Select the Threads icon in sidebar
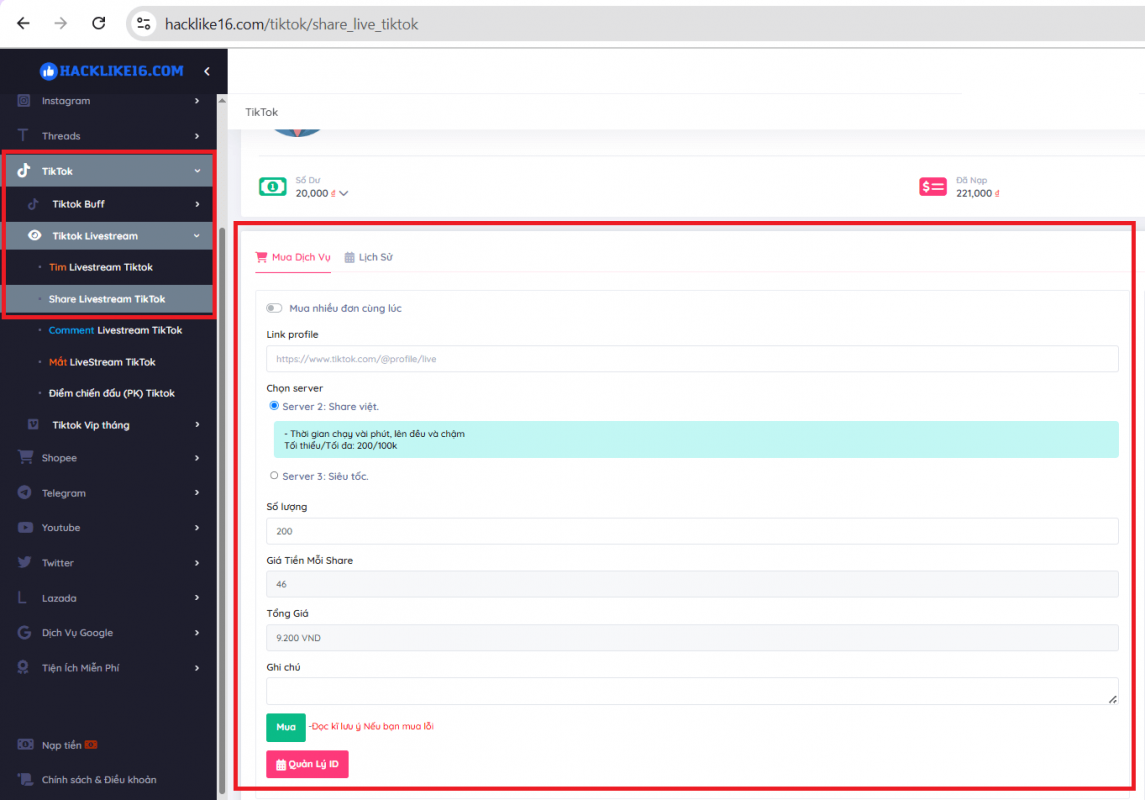Screen dimensions: 1145x800 point(60,135)
